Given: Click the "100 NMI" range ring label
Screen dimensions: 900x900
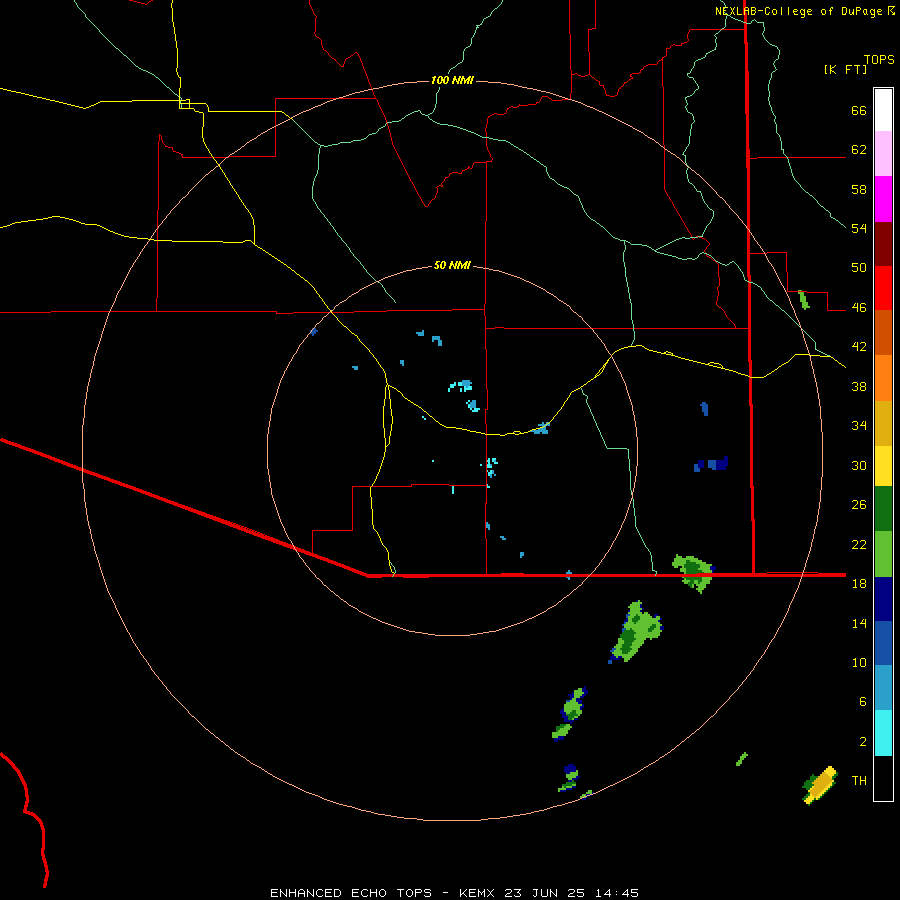Looking at the screenshot, I should 452,80.
